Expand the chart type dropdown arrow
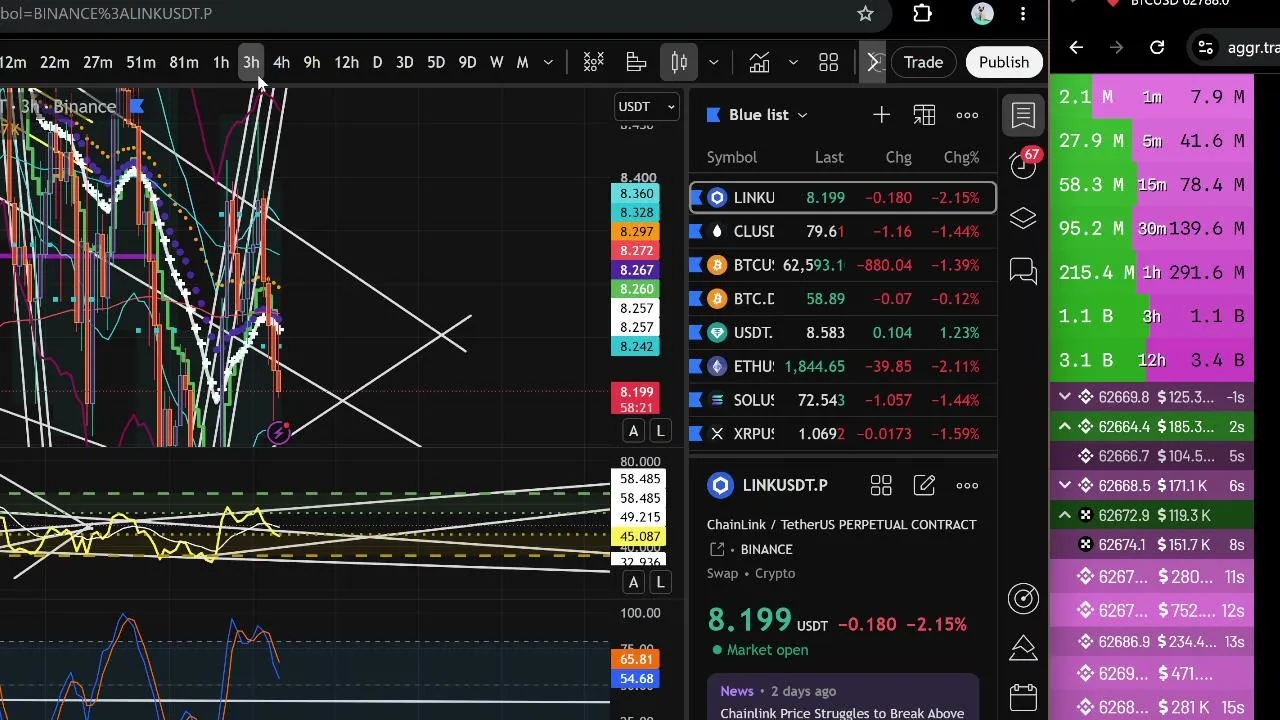The width and height of the screenshot is (1280, 720). (x=713, y=63)
